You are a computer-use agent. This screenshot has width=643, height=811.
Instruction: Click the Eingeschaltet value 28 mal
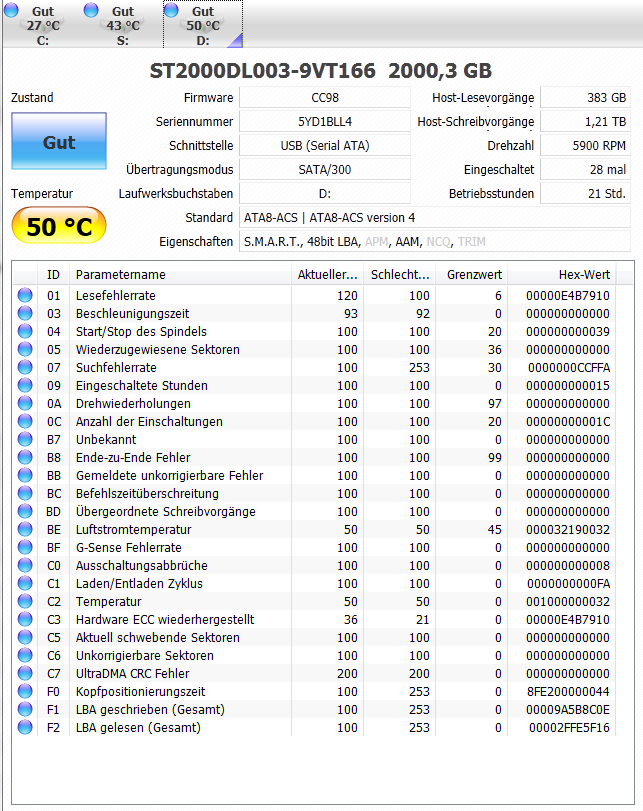[586, 170]
